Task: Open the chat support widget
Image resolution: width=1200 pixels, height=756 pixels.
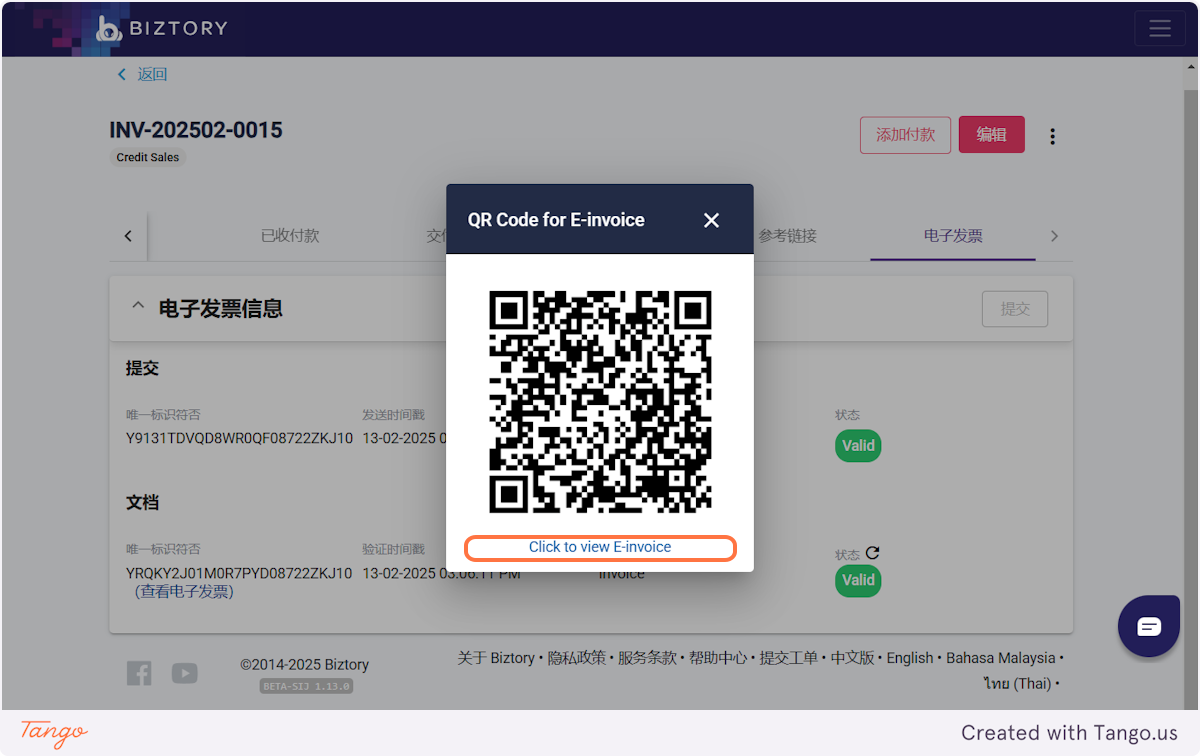Action: [1149, 626]
